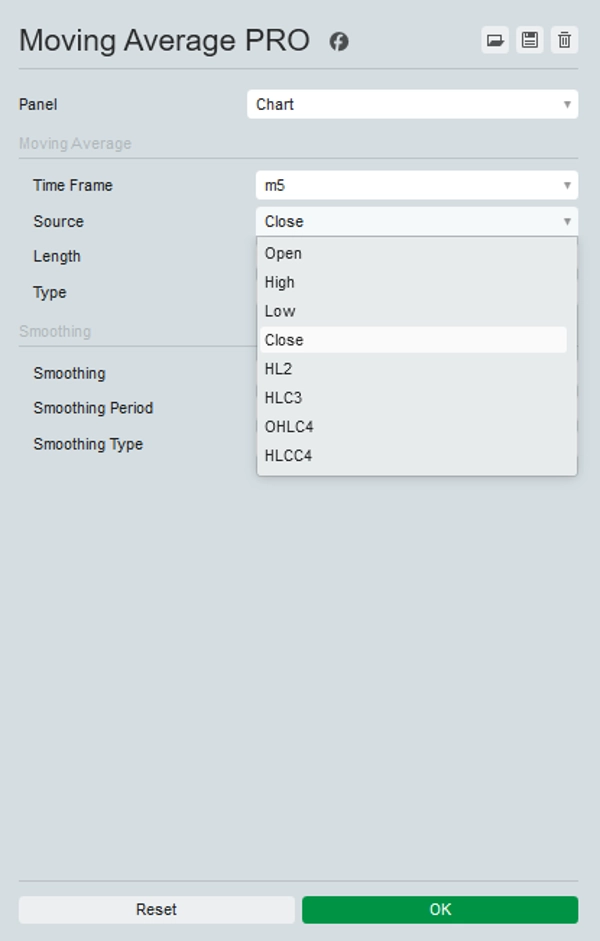Click the save preset floppy icon
600x941 pixels.
pos(529,41)
